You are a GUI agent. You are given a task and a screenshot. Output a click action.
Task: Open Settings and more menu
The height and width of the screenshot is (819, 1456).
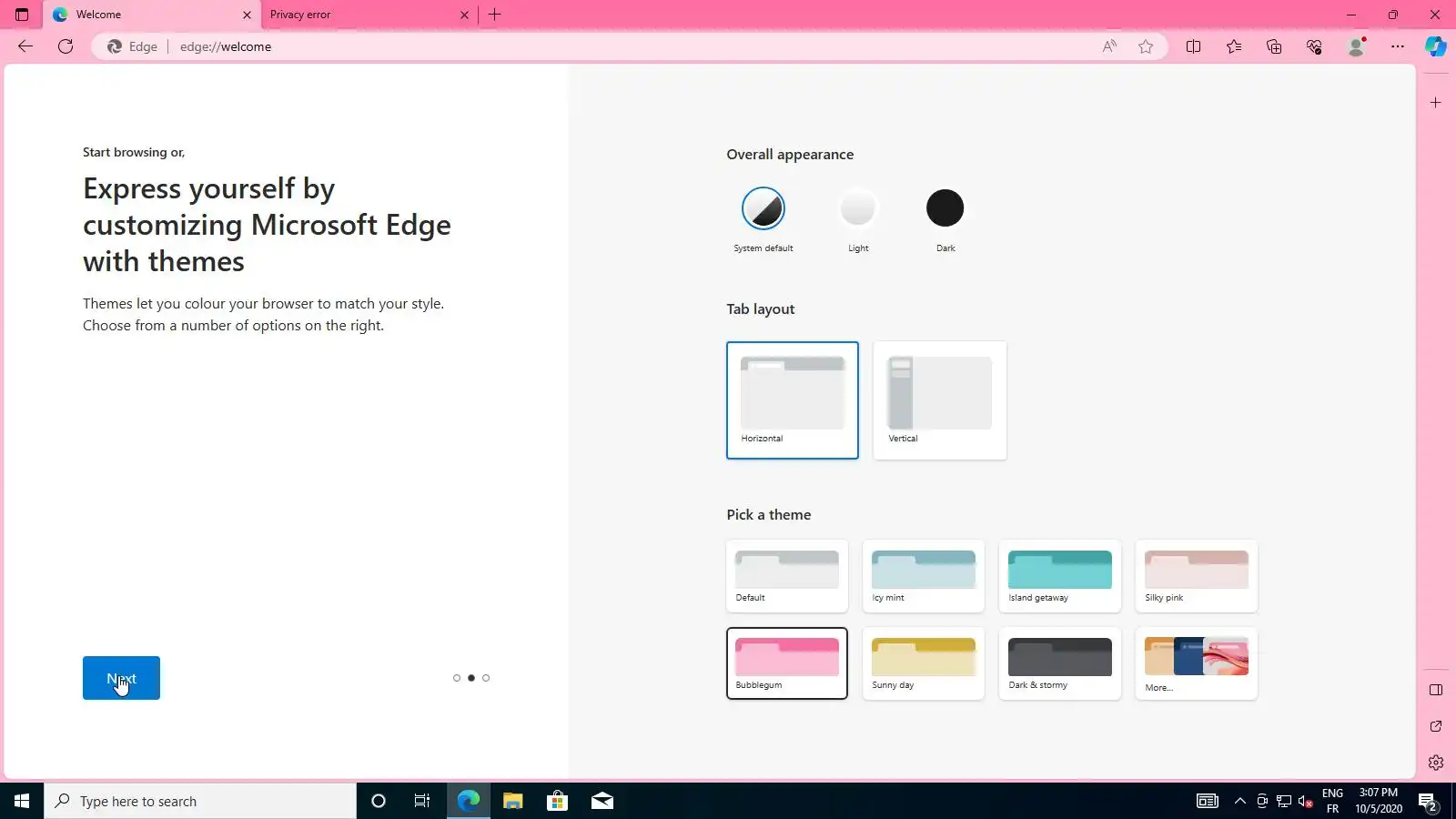[x=1398, y=46]
